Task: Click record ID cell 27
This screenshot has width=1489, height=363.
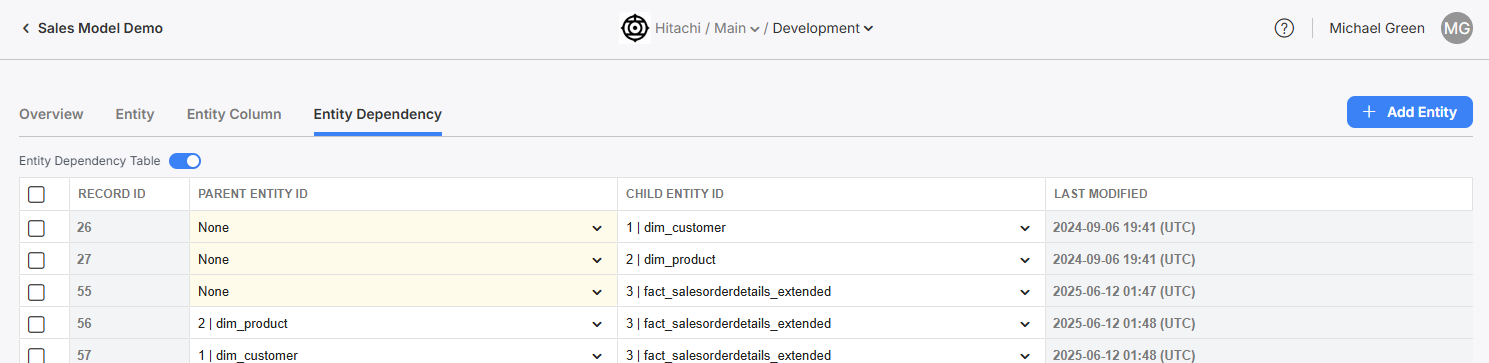Action: pyautogui.click(x=129, y=260)
